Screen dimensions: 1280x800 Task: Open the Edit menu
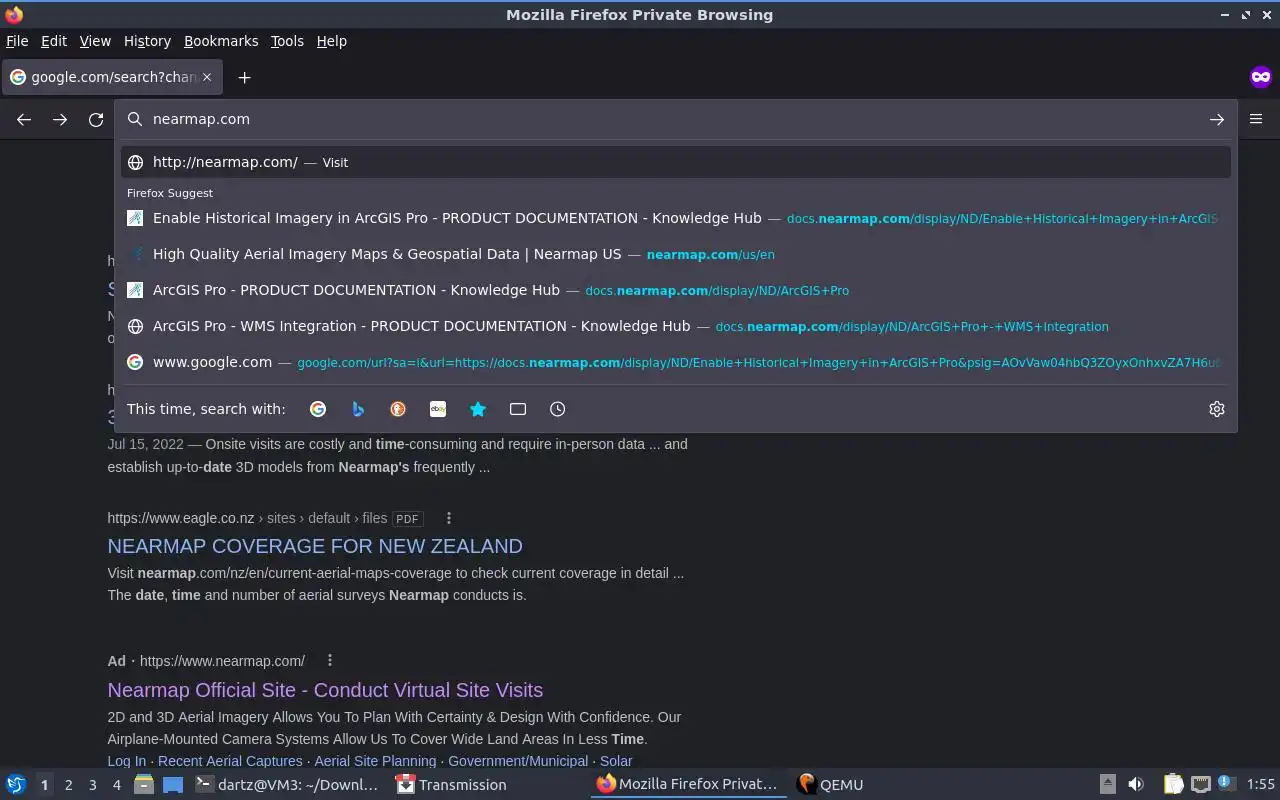pos(54,41)
